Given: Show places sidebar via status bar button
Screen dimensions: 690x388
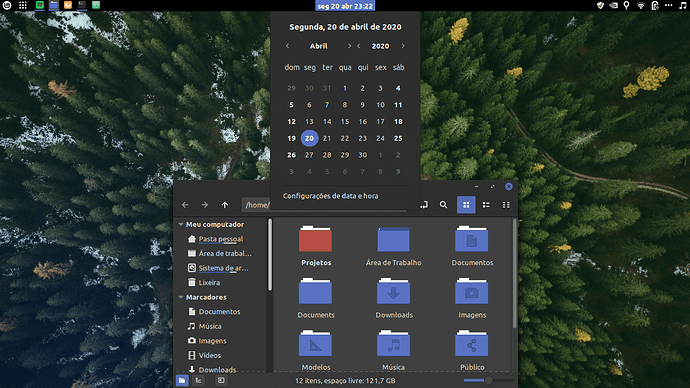Looking at the screenshot, I should tap(182, 381).
